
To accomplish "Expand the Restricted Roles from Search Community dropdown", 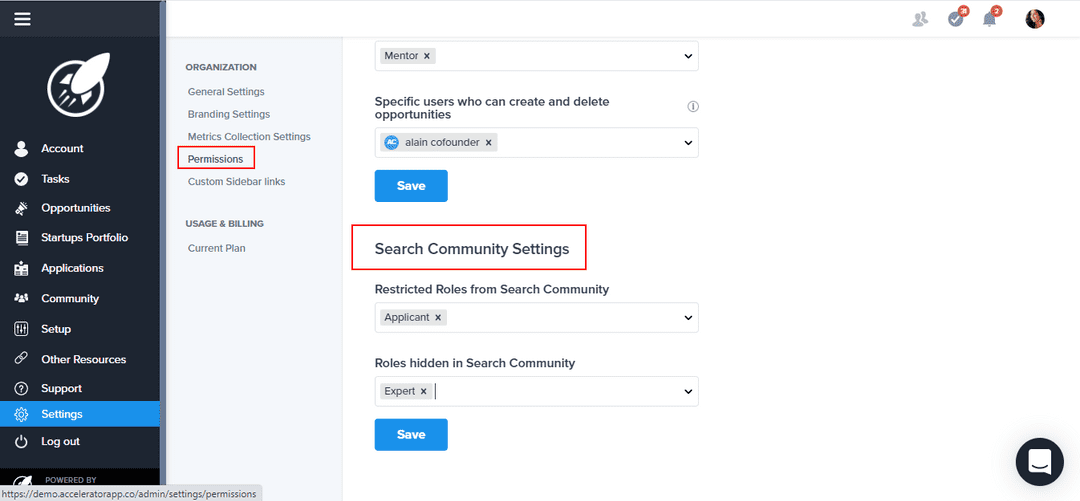I will coord(688,317).
